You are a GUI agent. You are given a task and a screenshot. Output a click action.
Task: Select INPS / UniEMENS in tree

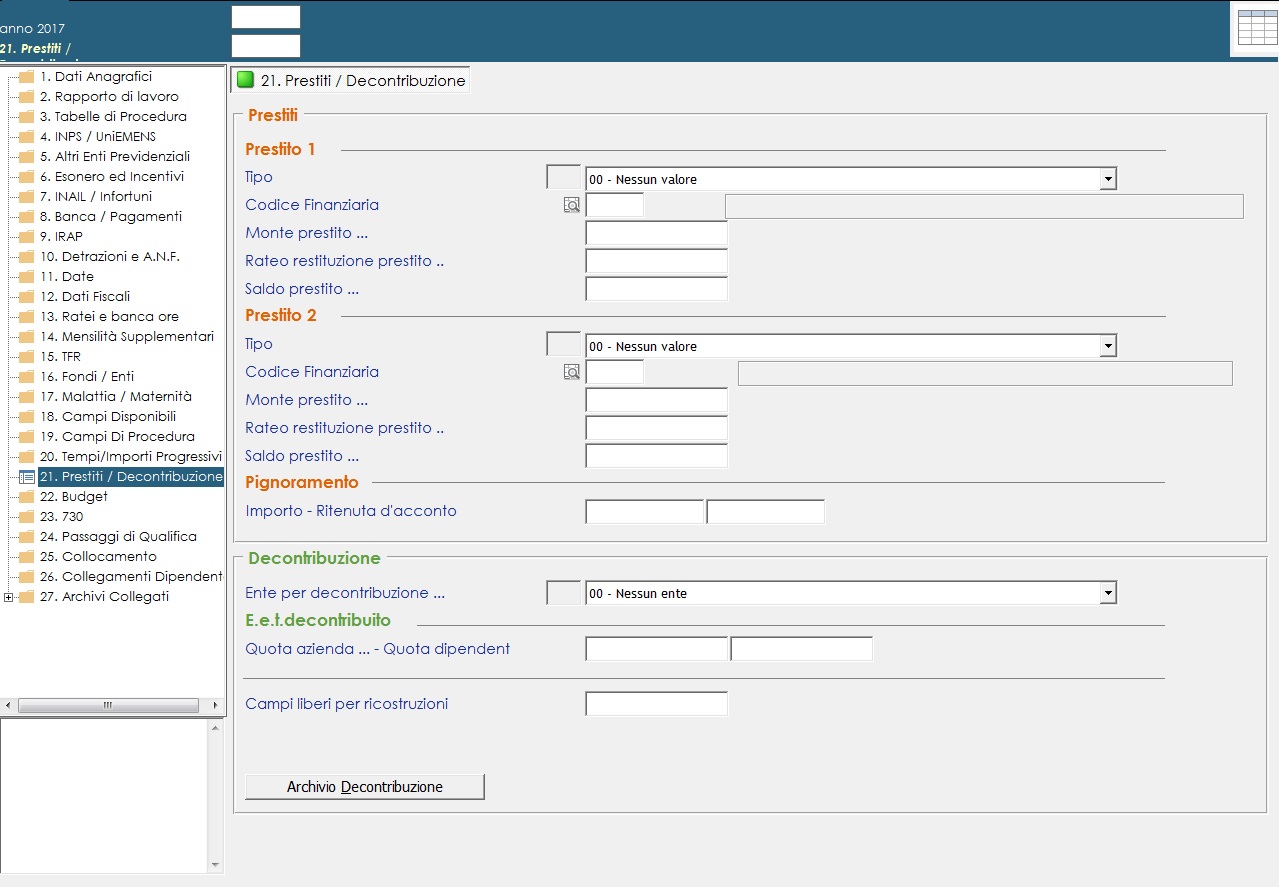(97, 137)
